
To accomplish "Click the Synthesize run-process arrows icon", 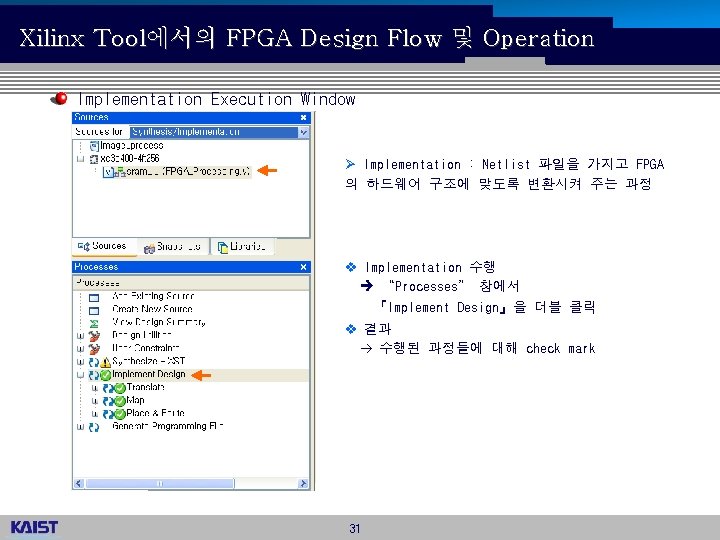I will click(94, 362).
